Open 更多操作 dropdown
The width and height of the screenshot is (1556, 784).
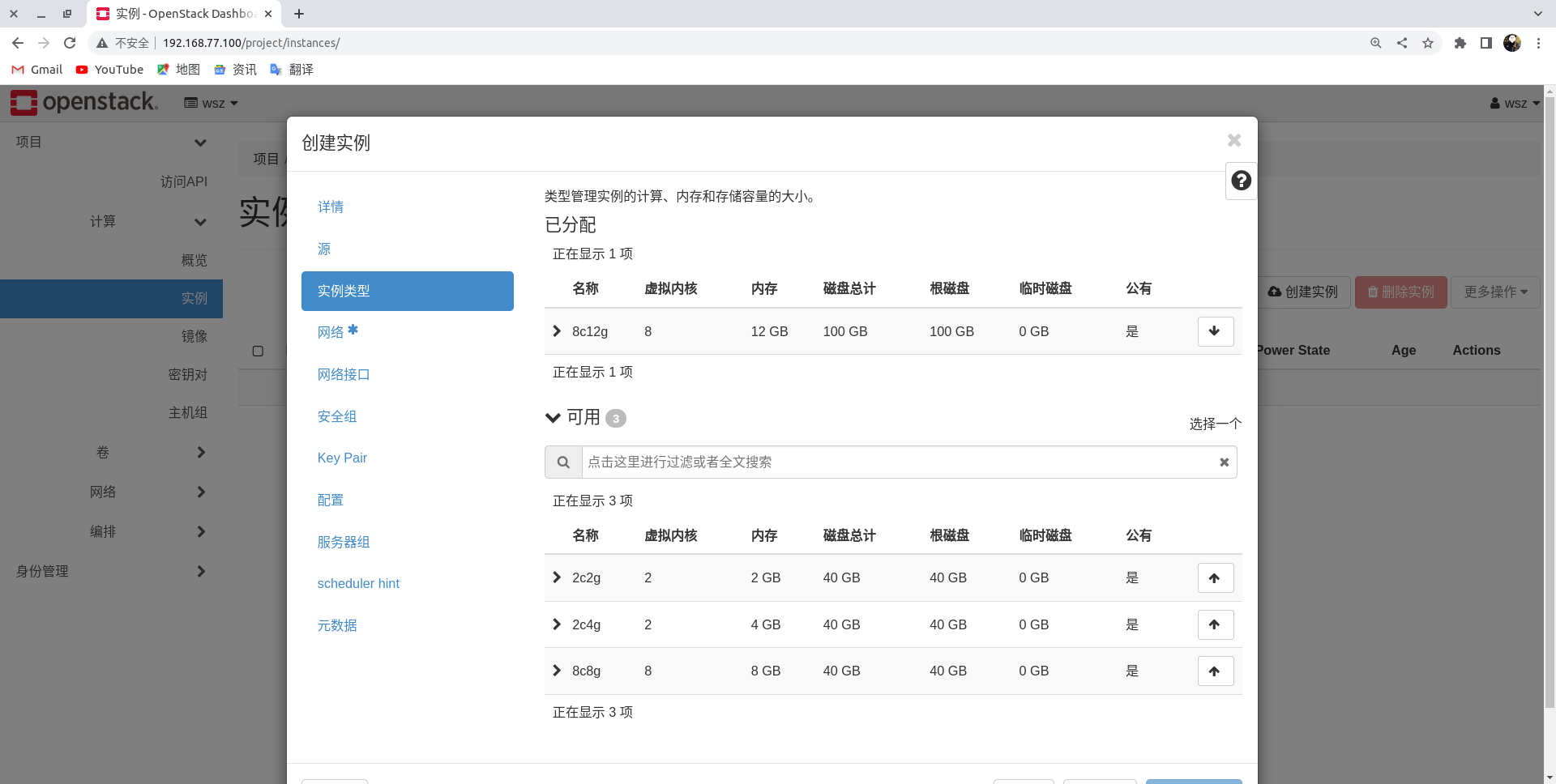pyautogui.click(x=1495, y=292)
